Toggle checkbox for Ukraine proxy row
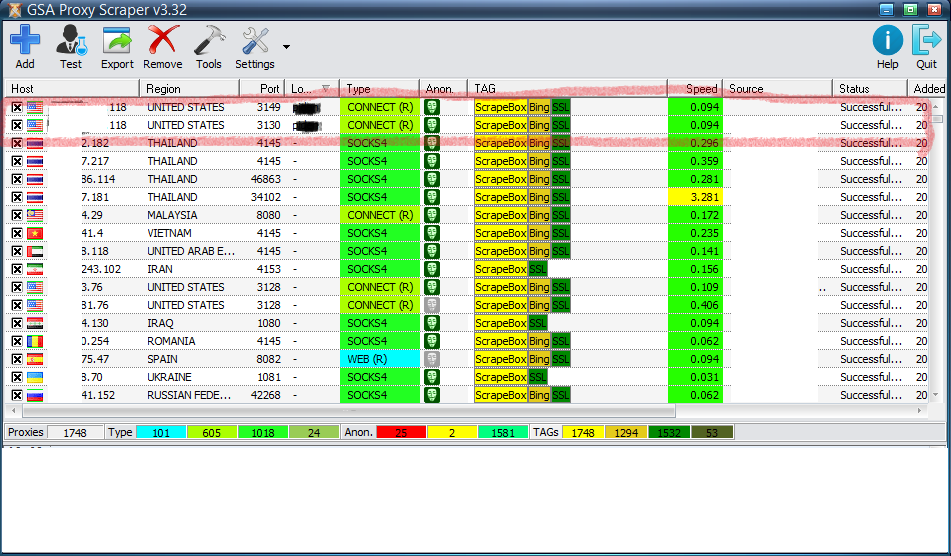This screenshot has width=951, height=556. click(x=17, y=377)
